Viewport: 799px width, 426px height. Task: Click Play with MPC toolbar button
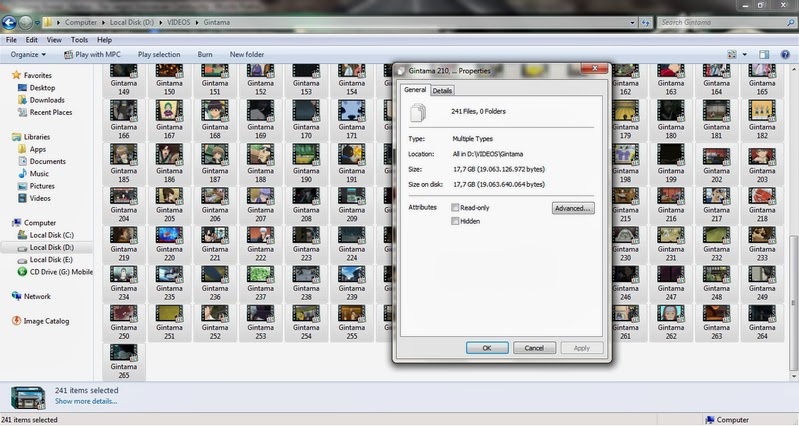[92, 55]
